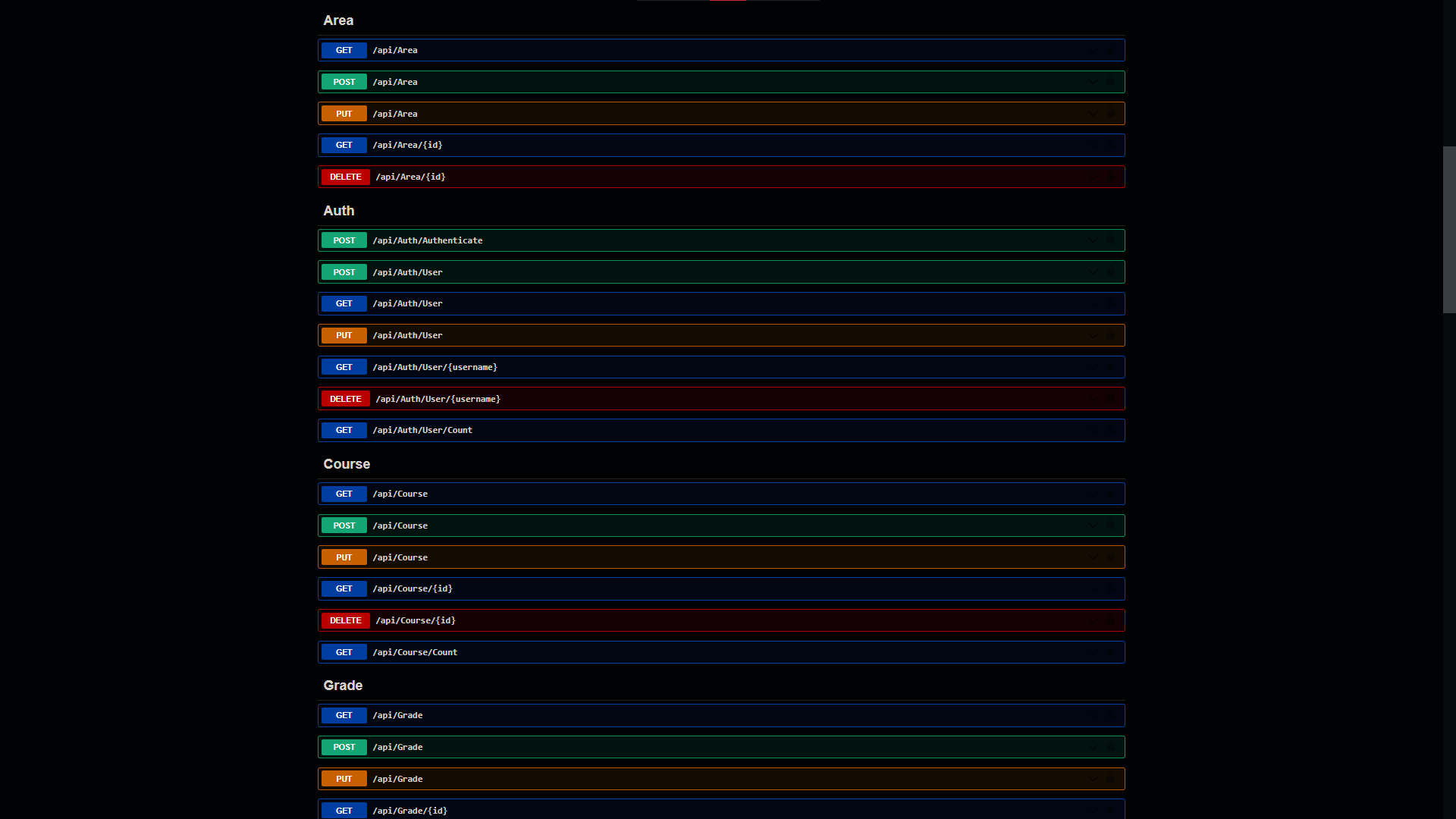Click the lock icon on PUT /api/Auth/User
The width and height of the screenshot is (1456, 819).
coord(1110,335)
